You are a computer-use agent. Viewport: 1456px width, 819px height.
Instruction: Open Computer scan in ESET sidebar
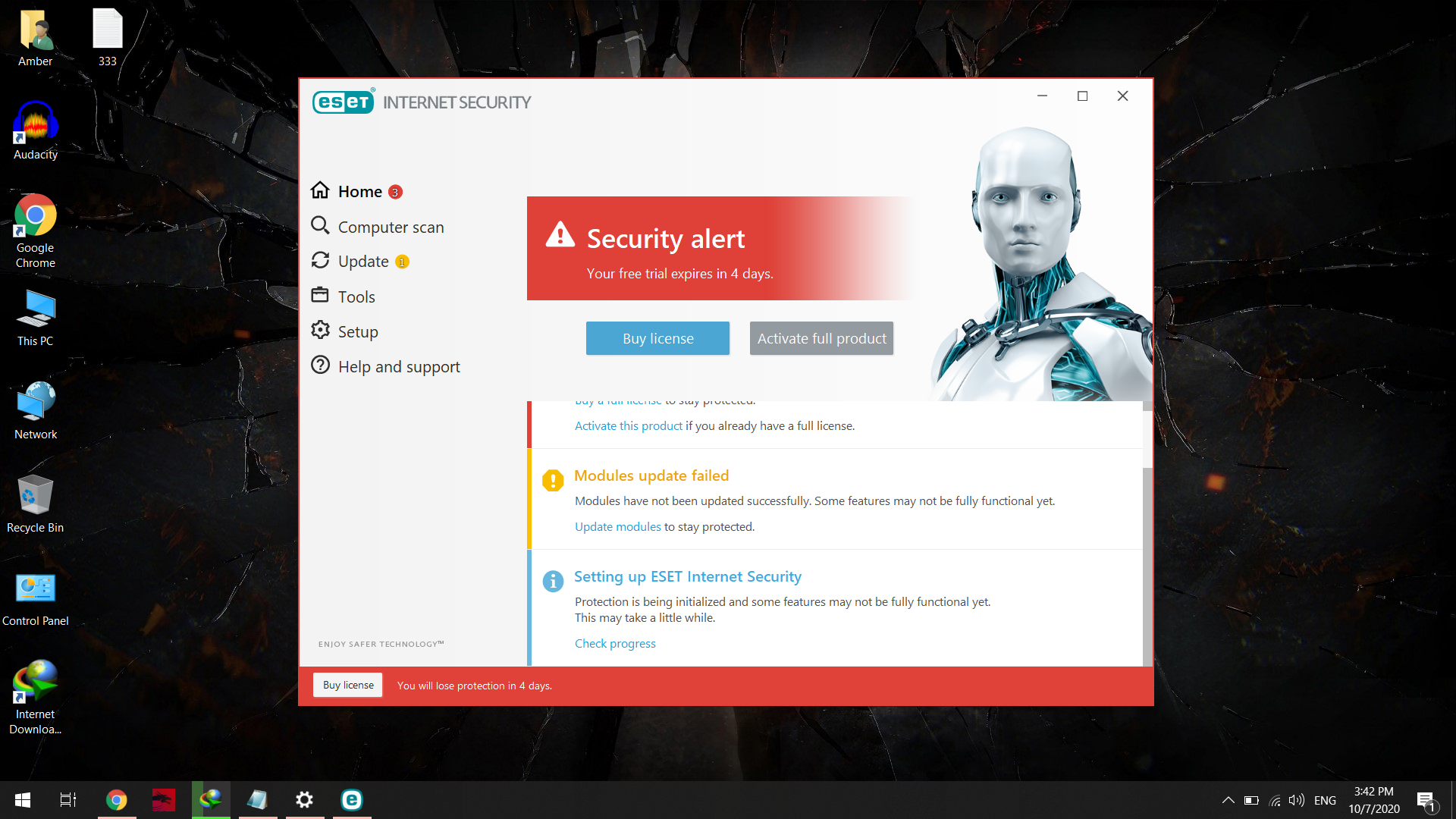pos(377,227)
